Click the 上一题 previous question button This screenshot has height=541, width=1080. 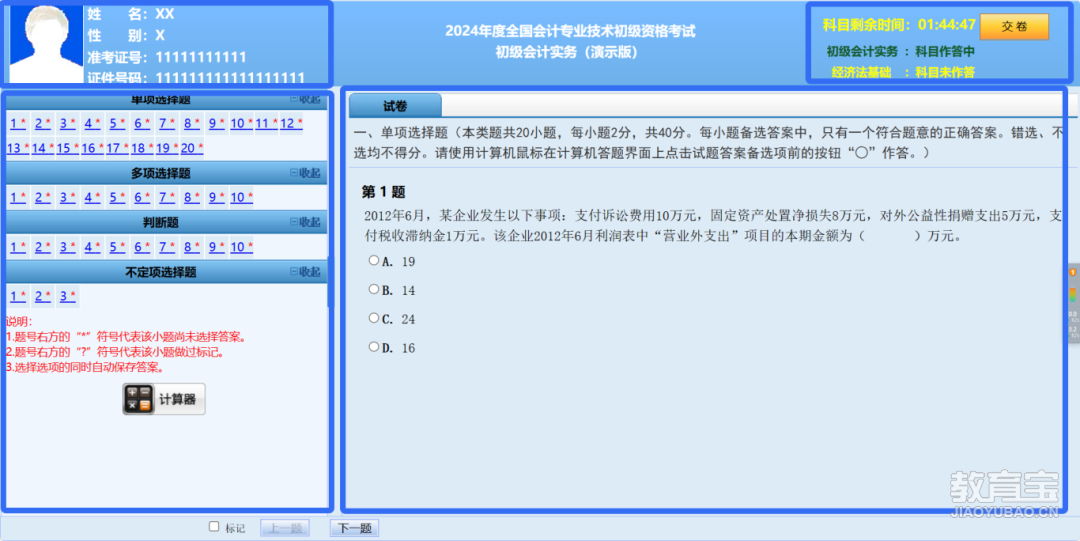285,529
